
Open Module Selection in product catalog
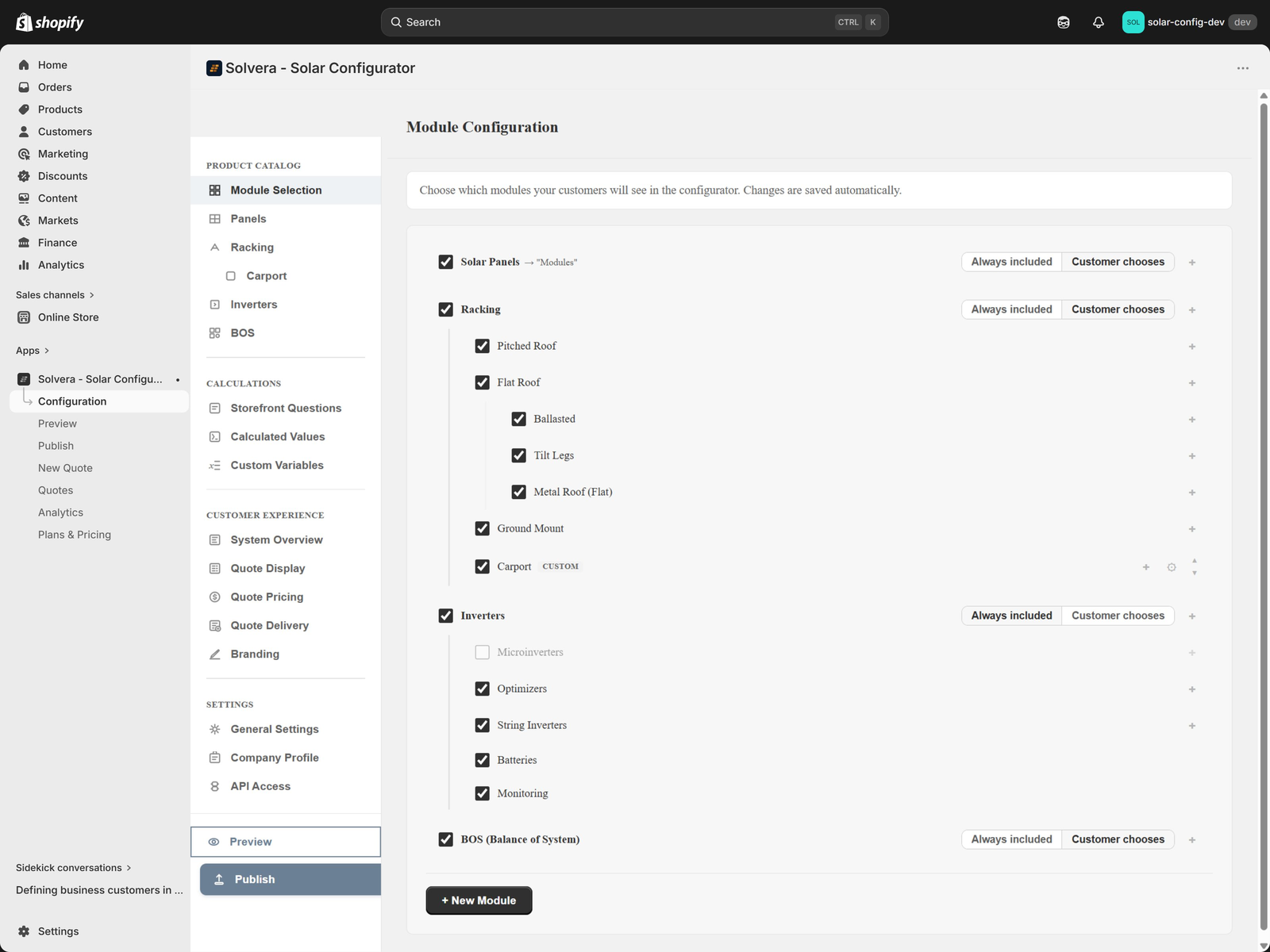[286, 190]
